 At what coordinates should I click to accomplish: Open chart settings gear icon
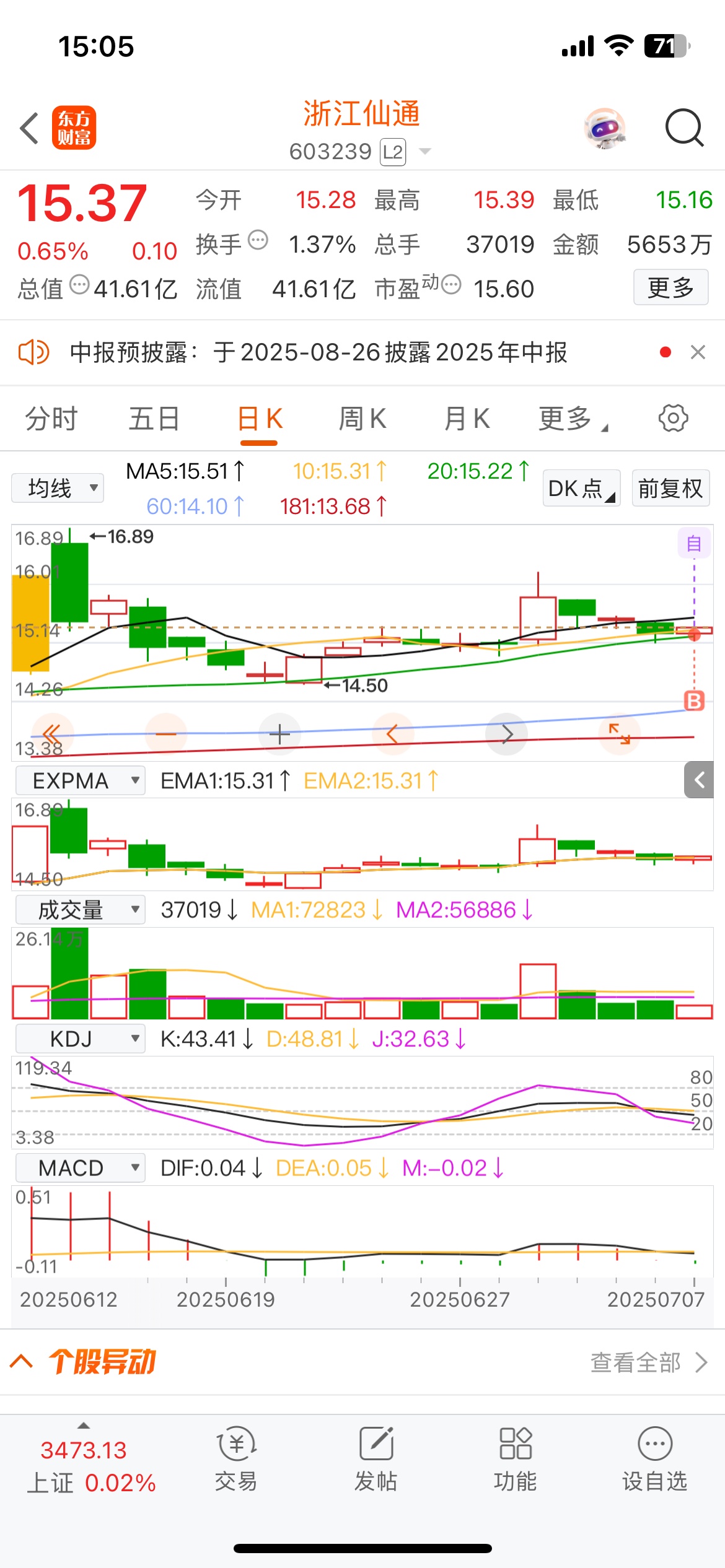(673, 418)
